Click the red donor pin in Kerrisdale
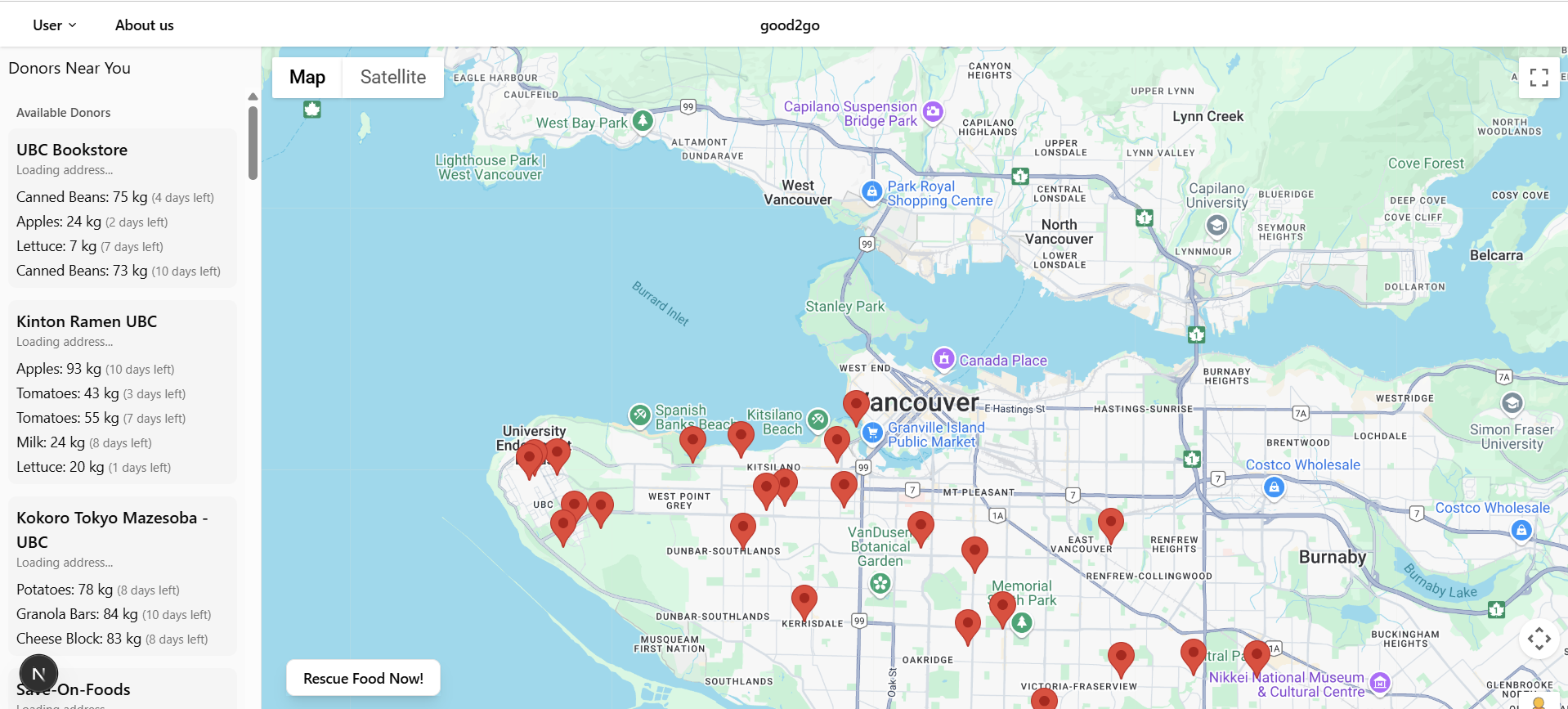1568x709 pixels. pyautogui.click(x=804, y=603)
